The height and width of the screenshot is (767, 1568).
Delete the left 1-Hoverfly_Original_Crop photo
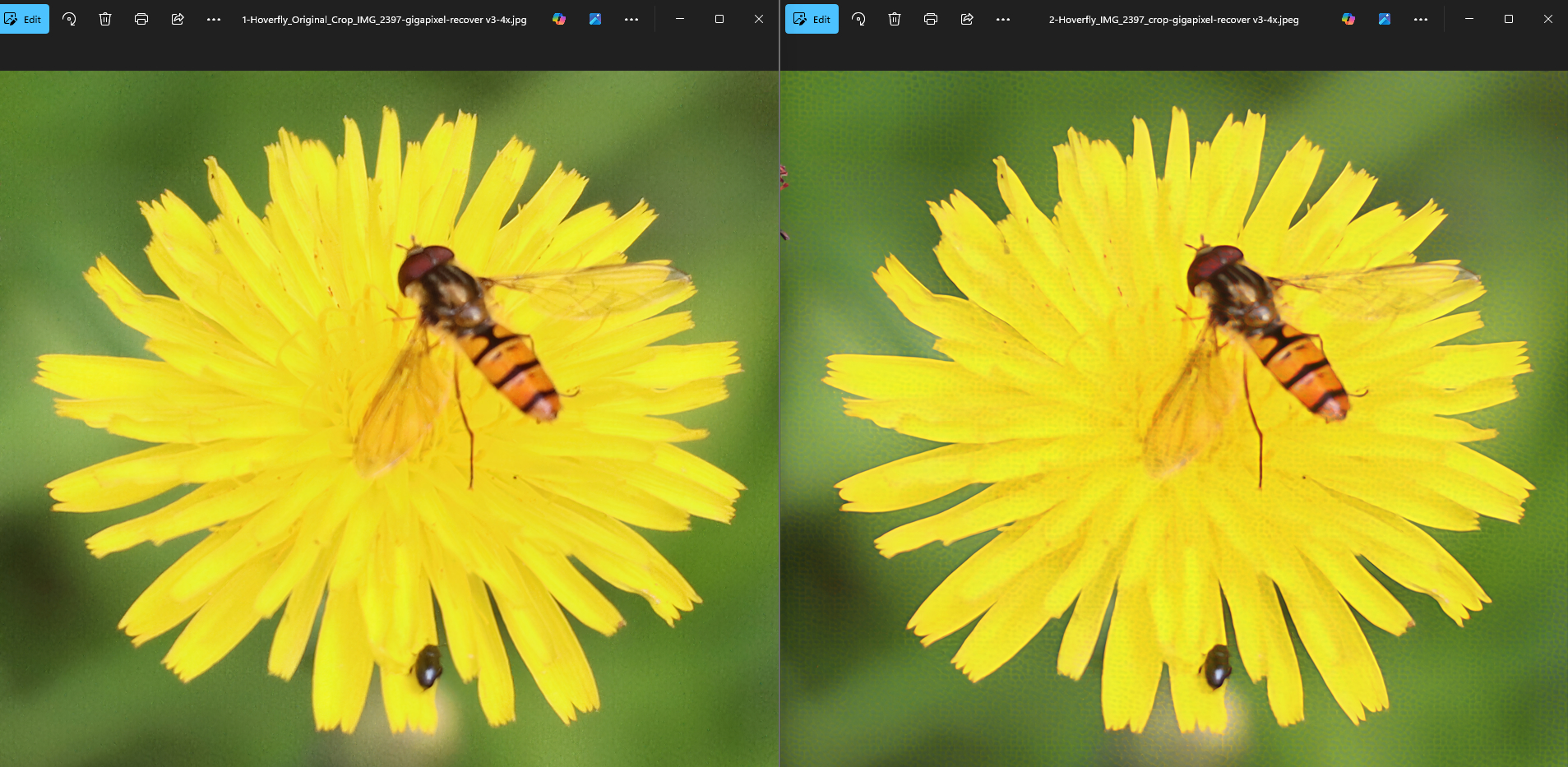click(x=105, y=19)
